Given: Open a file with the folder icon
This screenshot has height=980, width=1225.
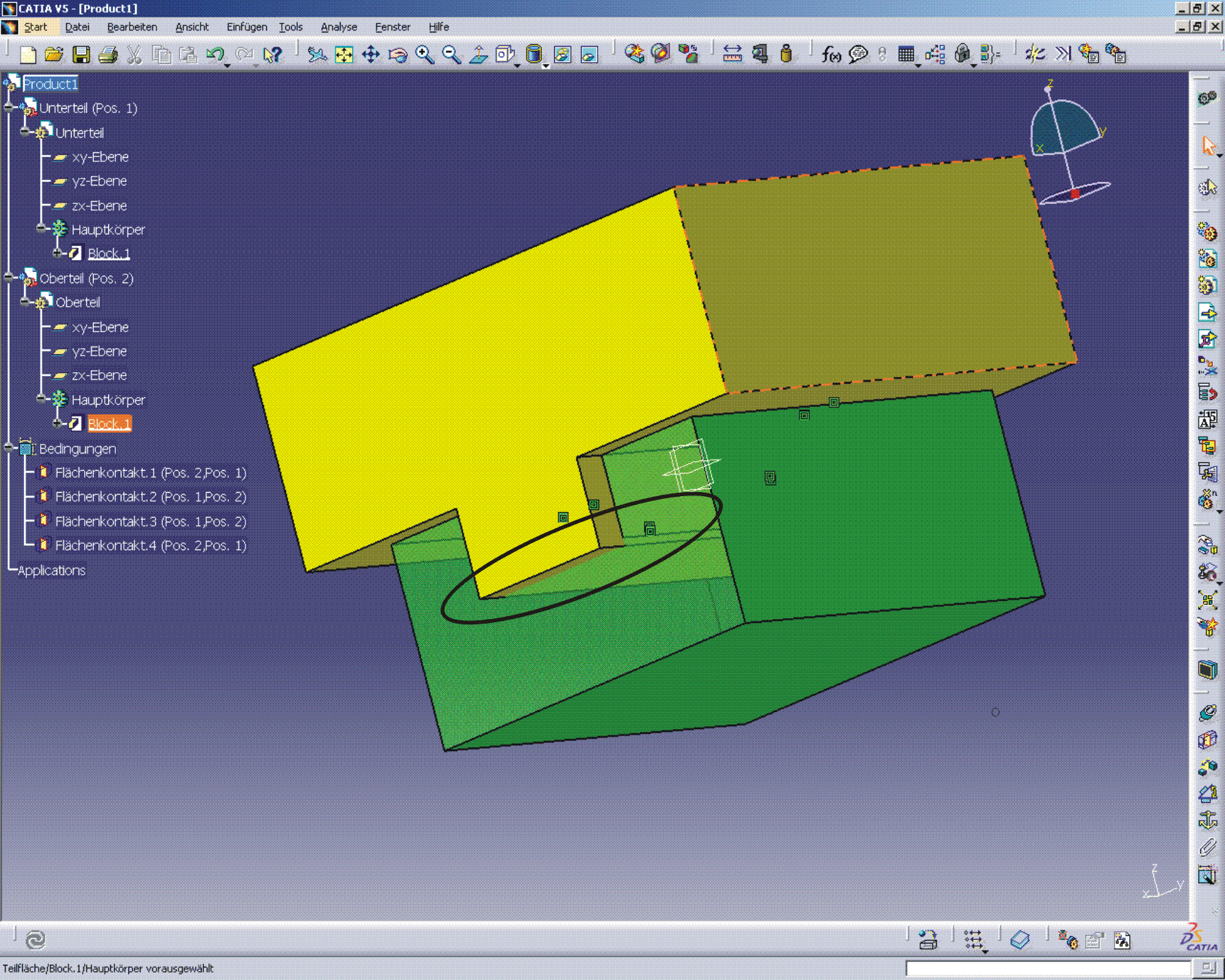Looking at the screenshot, I should coord(54,54).
